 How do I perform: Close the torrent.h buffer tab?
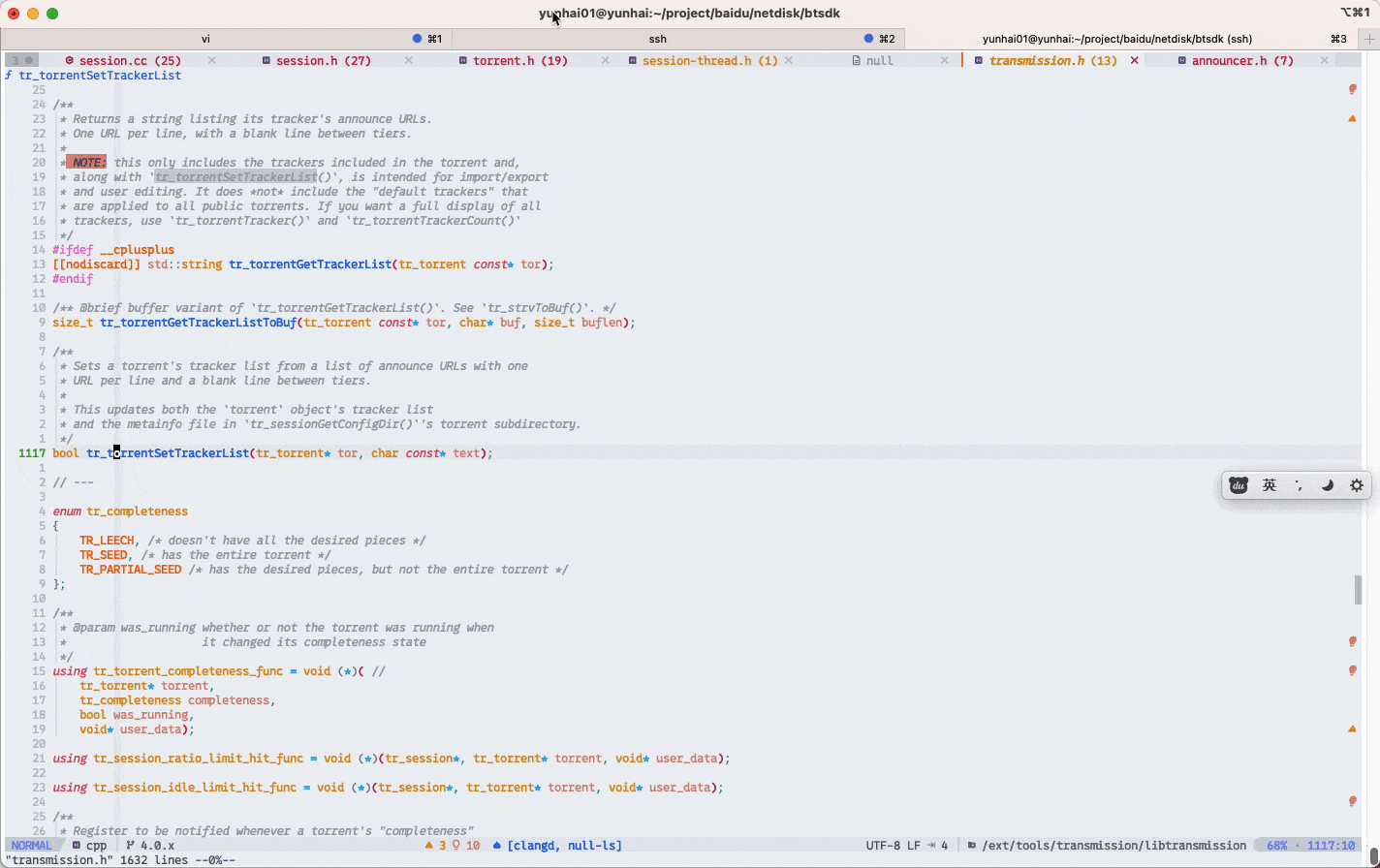pyautogui.click(x=606, y=60)
